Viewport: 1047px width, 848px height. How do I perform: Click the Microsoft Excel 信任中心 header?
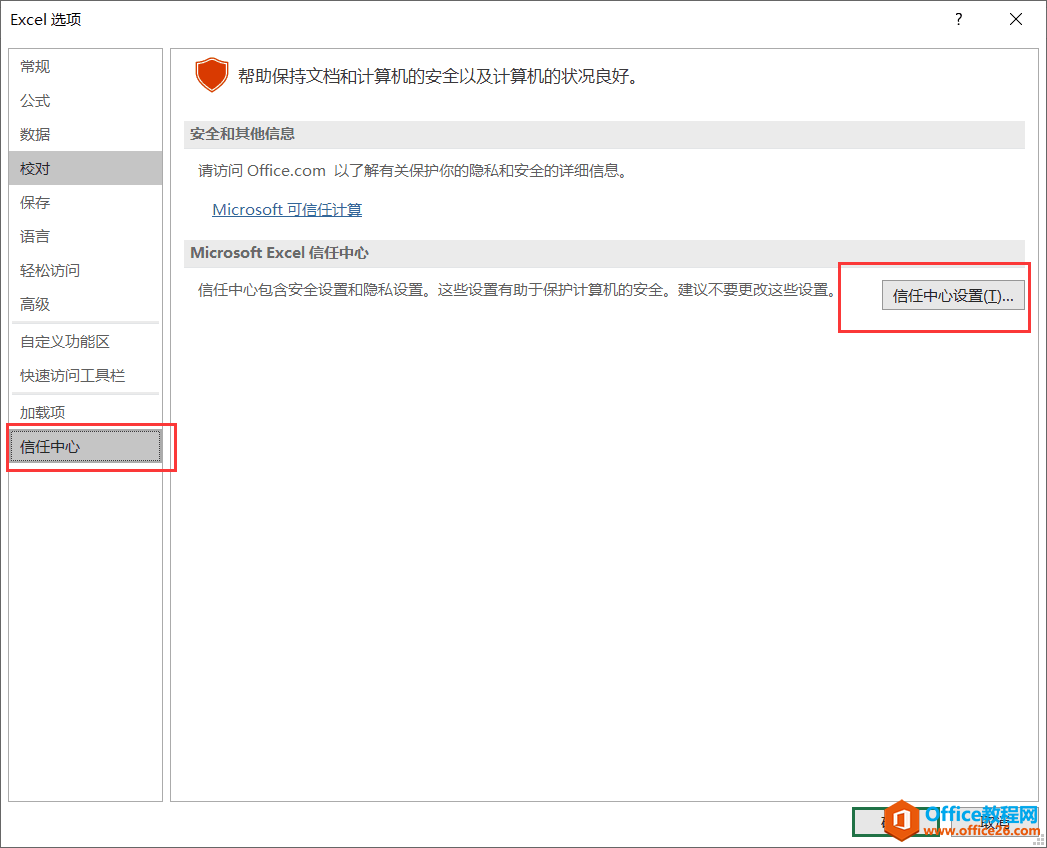(604, 253)
